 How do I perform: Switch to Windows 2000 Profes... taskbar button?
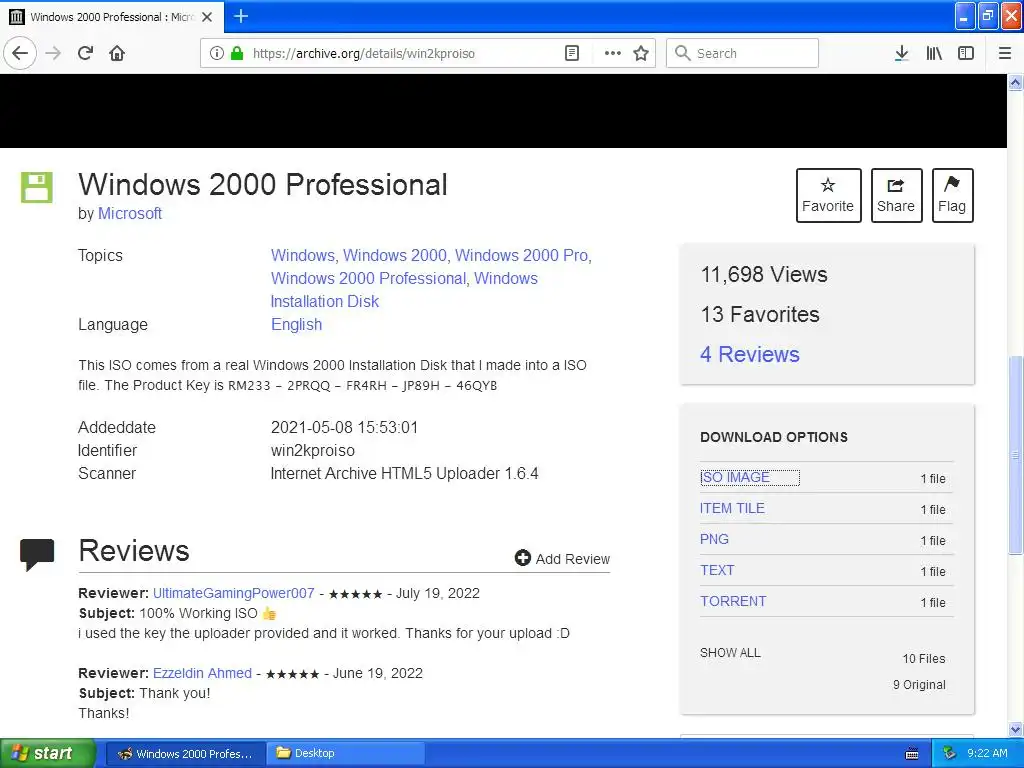[x=185, y=754]
